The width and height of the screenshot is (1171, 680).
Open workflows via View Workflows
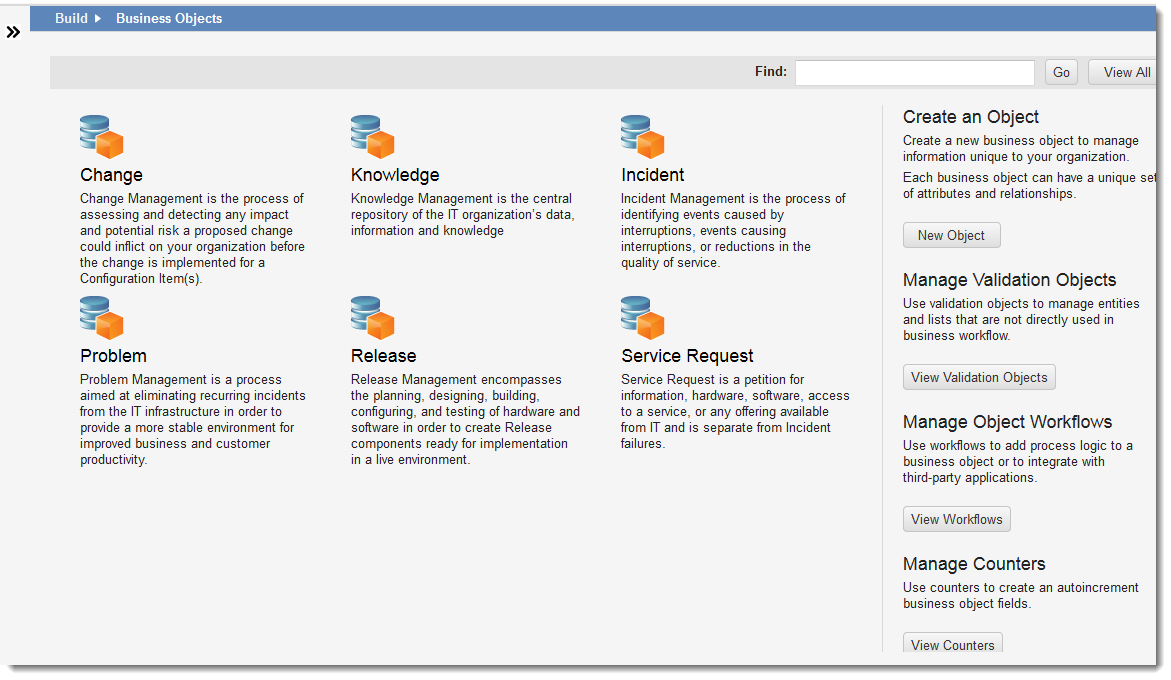956,519
